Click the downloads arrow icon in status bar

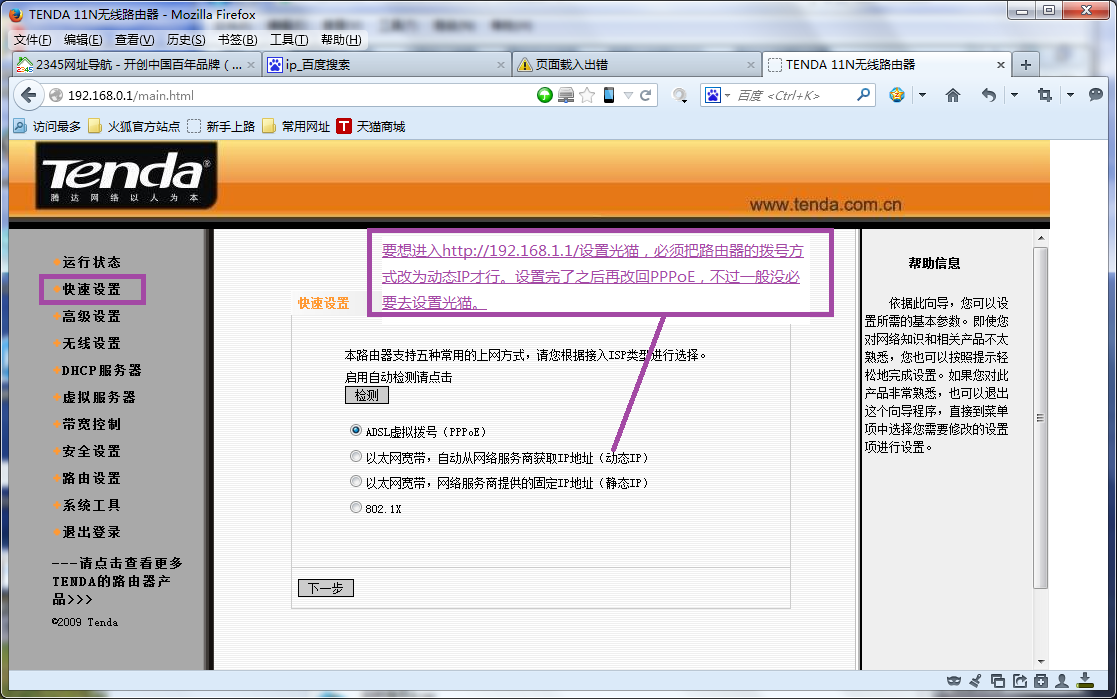coord(1083,682)
